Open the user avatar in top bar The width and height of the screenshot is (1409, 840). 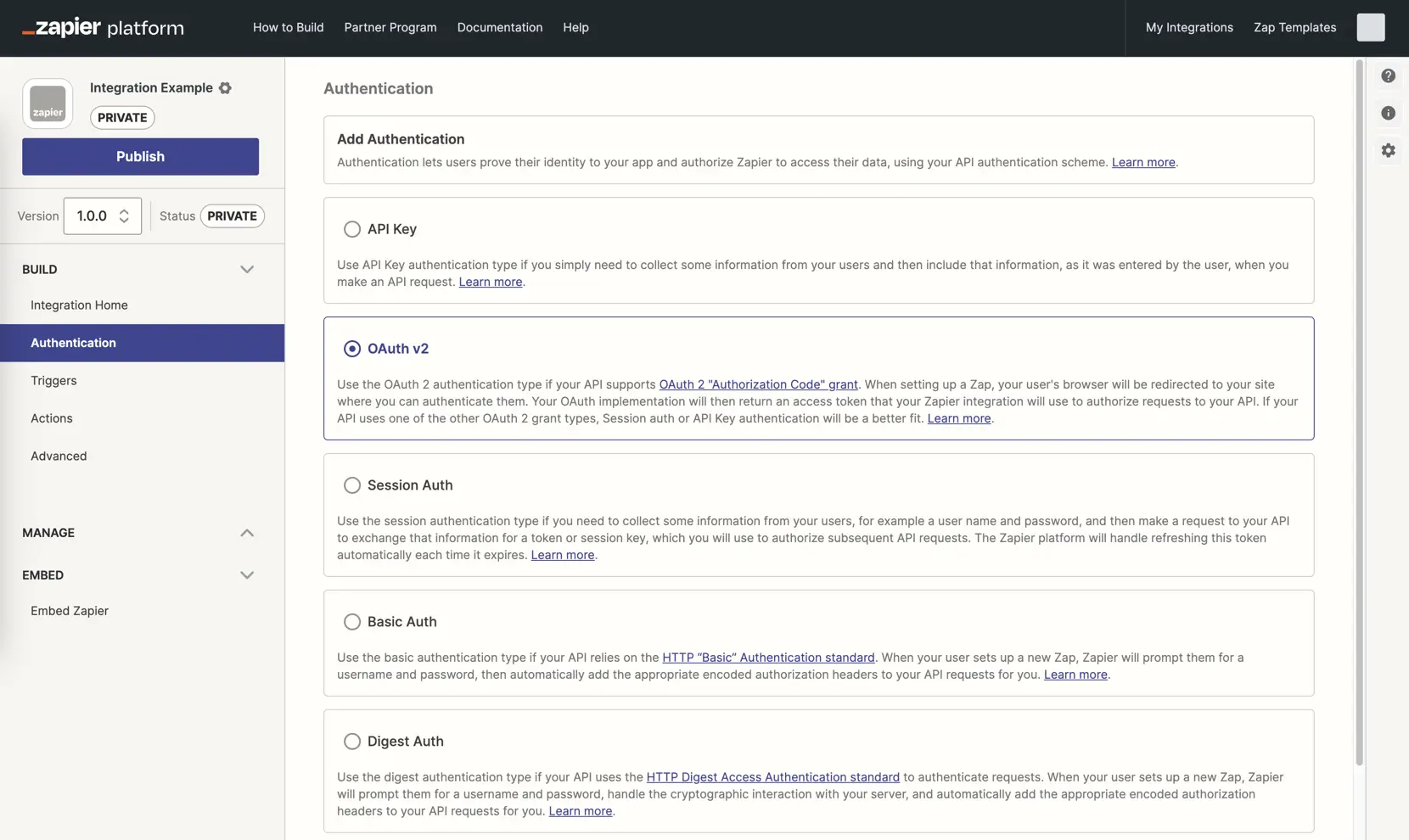pyautogui.click(x=1370, y=27)
